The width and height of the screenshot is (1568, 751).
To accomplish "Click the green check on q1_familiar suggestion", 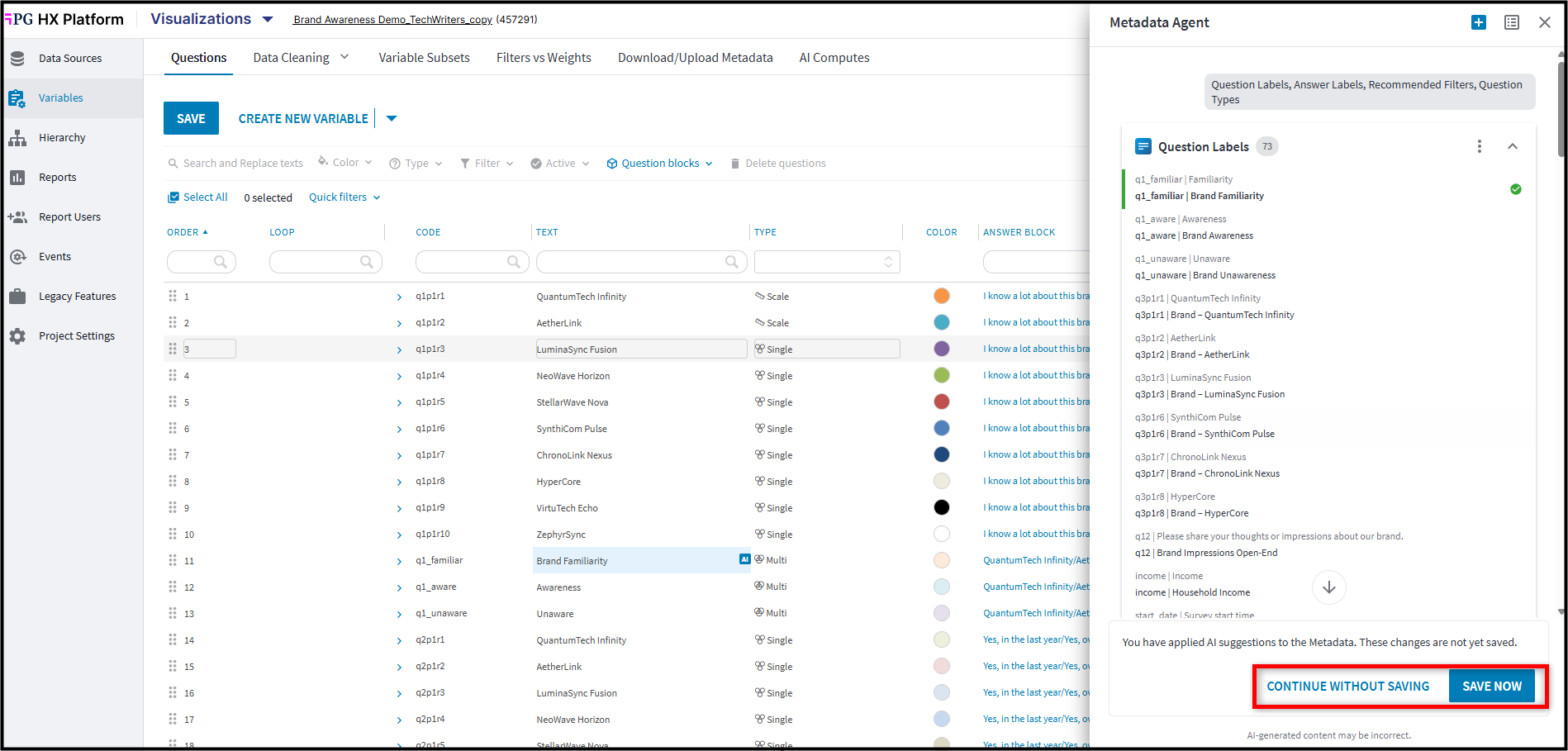I will 1516,189.
